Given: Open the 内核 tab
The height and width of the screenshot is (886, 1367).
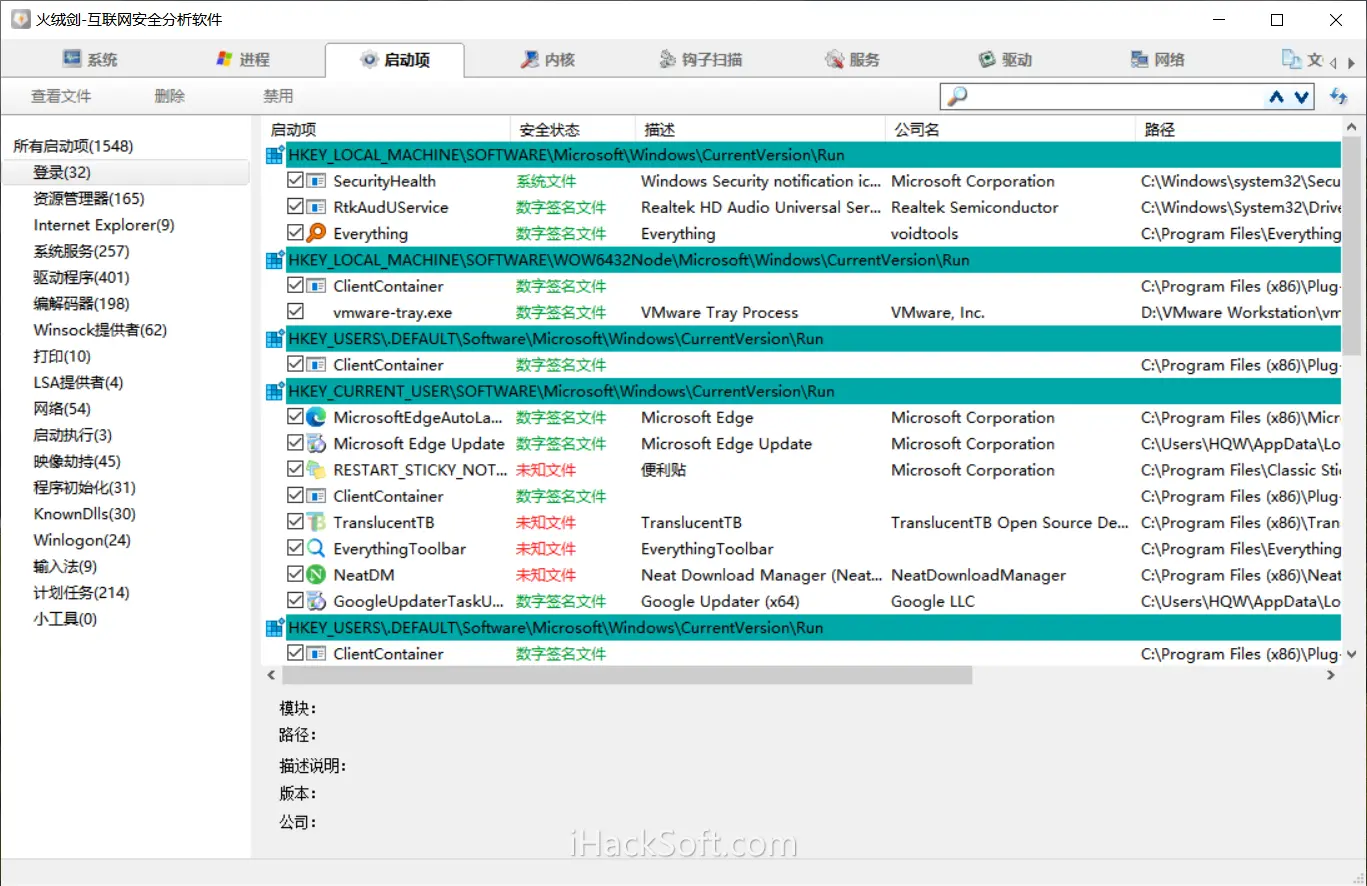Looking at the screenshot, I should (x=547, y=60).
